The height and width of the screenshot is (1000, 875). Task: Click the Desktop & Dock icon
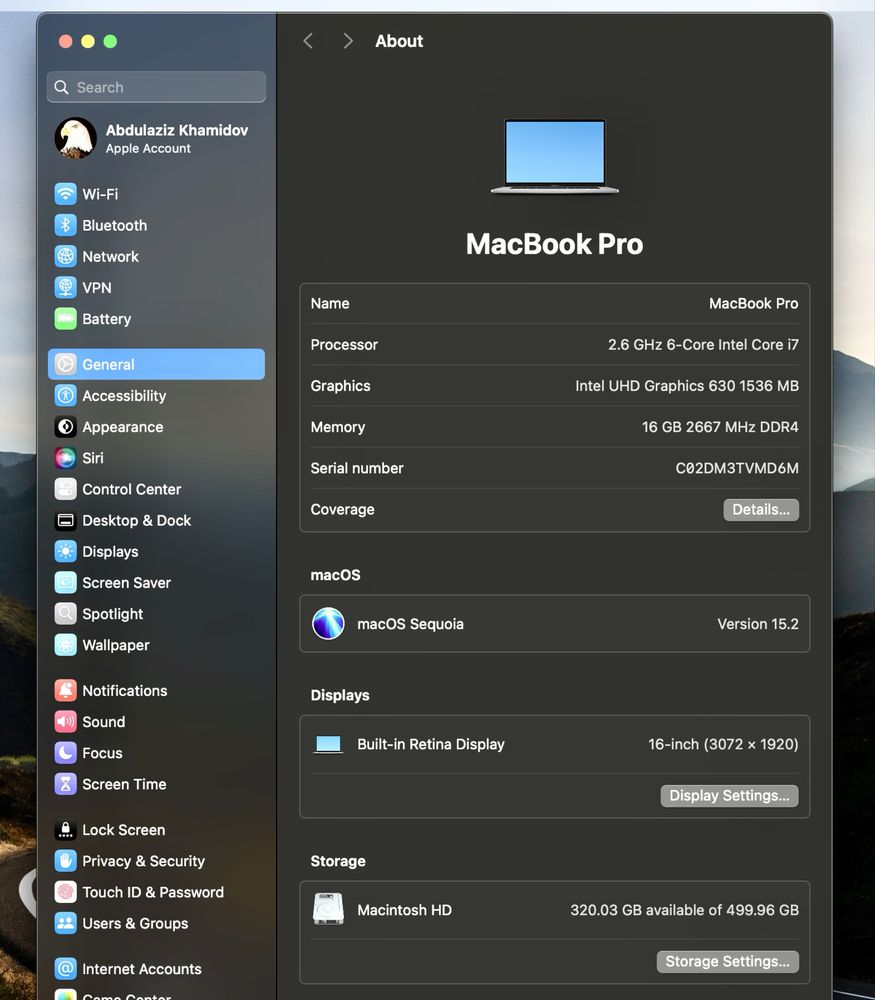pos(65,520)
